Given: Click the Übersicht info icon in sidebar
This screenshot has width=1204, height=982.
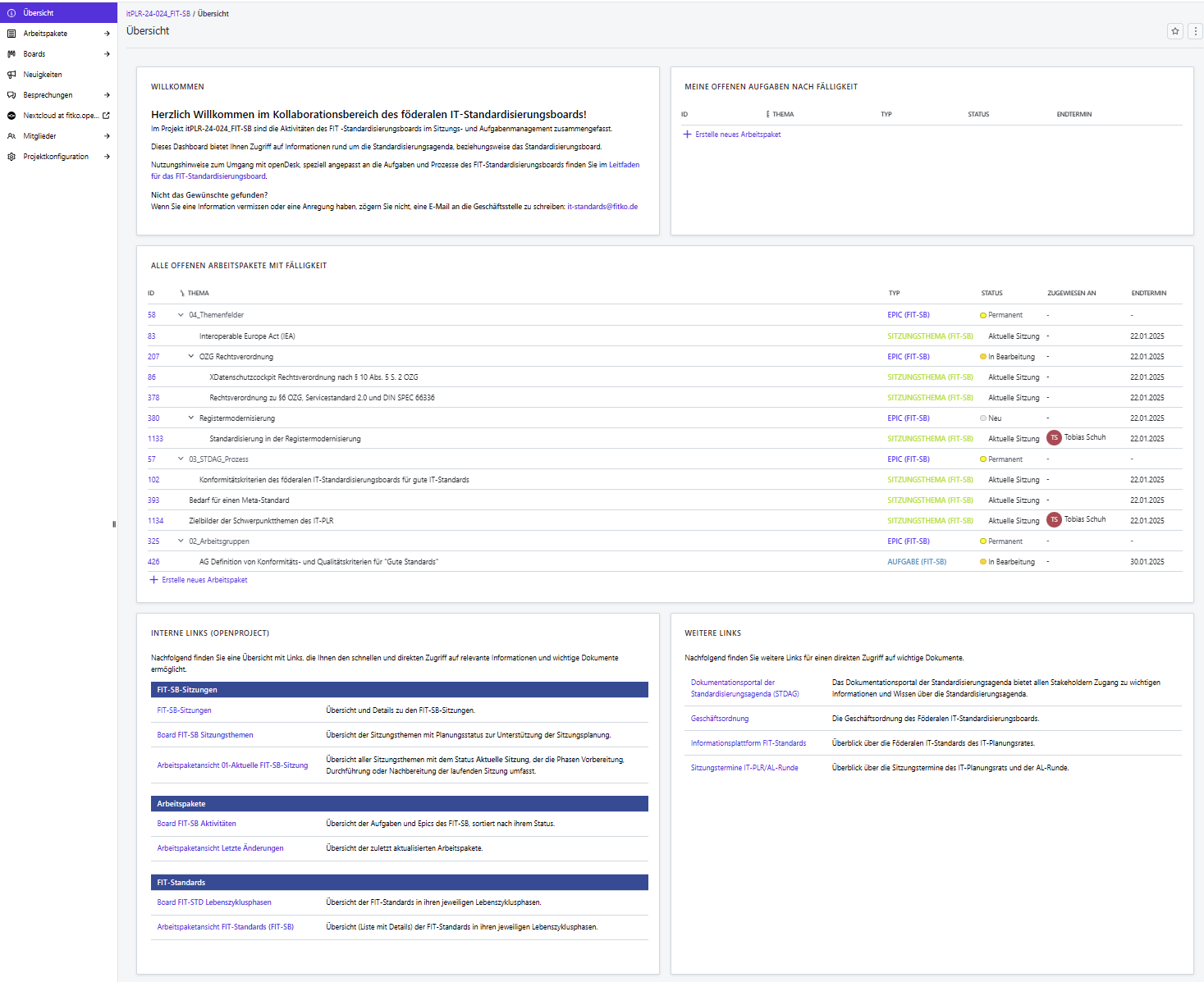Looking at the screenshot, I should tap(11, 13).
